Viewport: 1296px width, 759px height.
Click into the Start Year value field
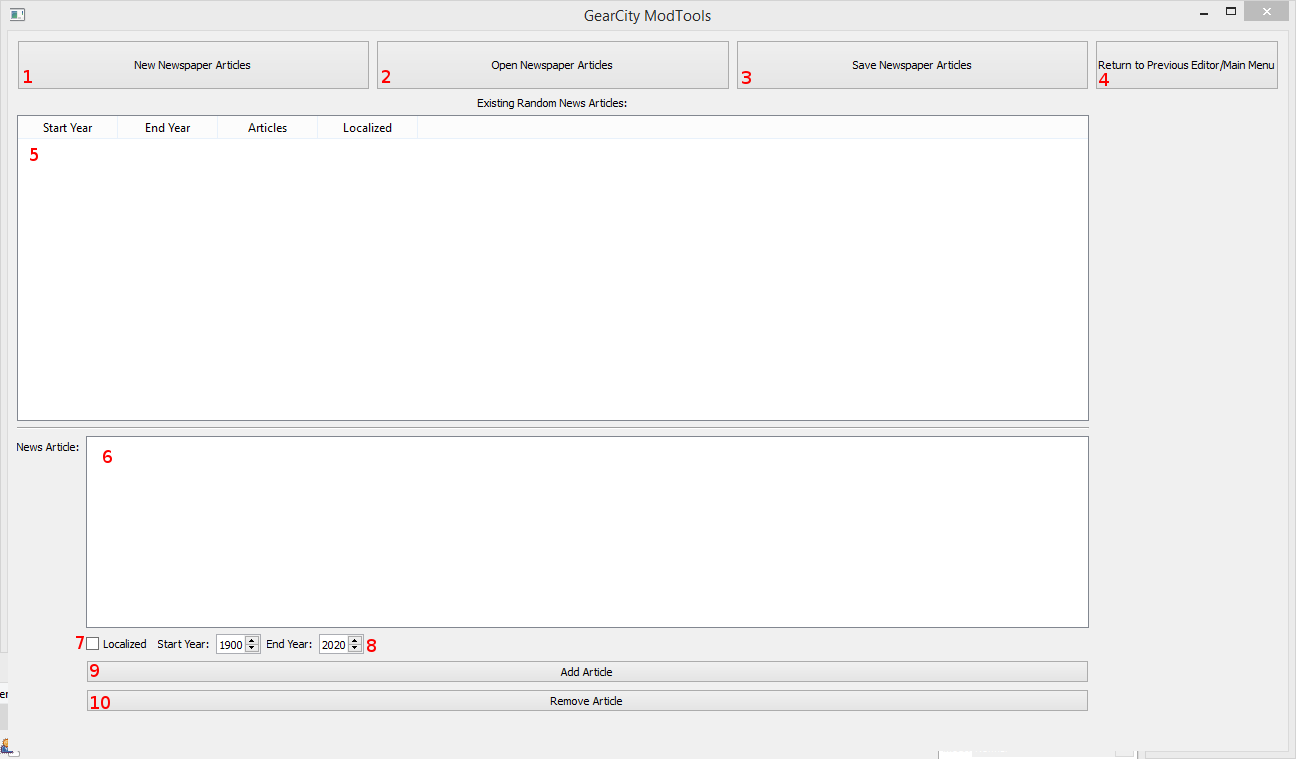click(230, 645)
